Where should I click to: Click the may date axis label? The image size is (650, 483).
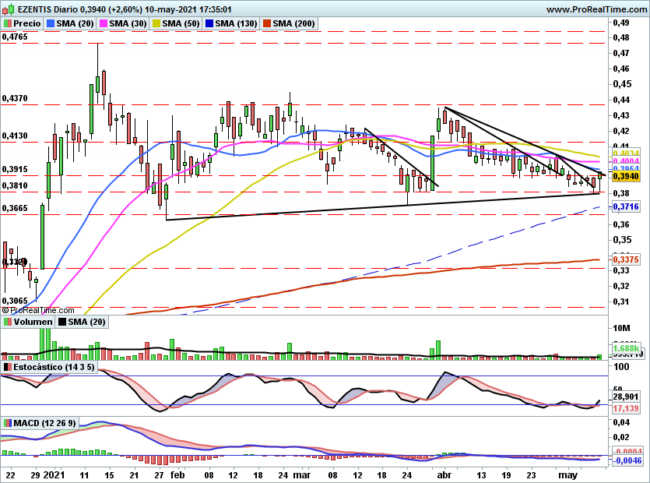(x=568, y=476)
